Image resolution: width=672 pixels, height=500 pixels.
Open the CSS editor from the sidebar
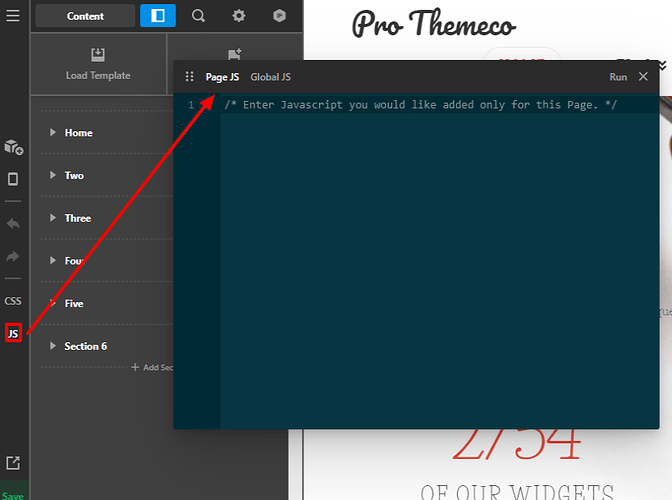click(x=13, y=301)
